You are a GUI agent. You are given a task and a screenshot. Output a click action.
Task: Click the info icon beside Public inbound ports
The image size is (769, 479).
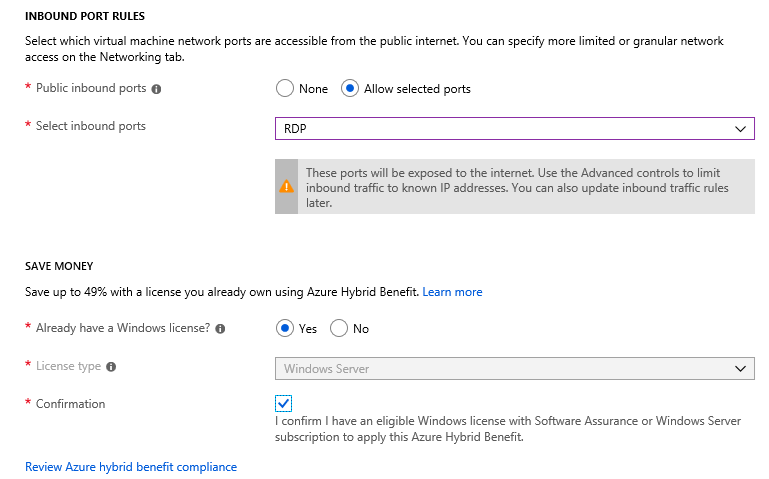(x=156, y=89)
